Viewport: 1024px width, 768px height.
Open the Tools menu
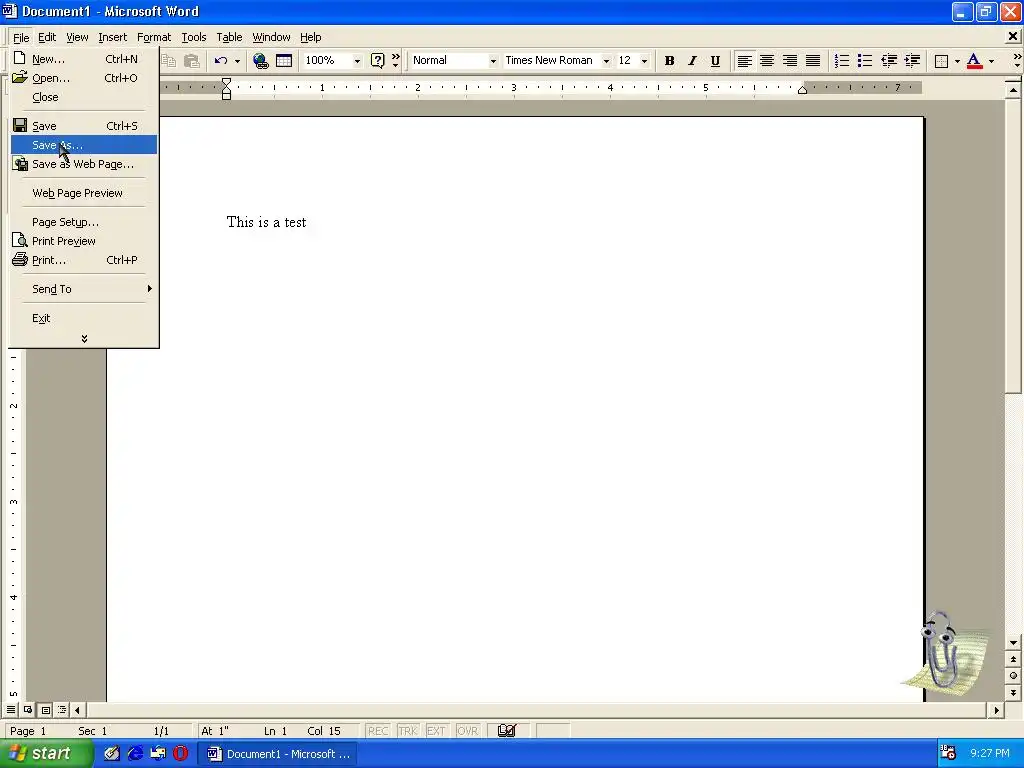[x=193, y=37]
